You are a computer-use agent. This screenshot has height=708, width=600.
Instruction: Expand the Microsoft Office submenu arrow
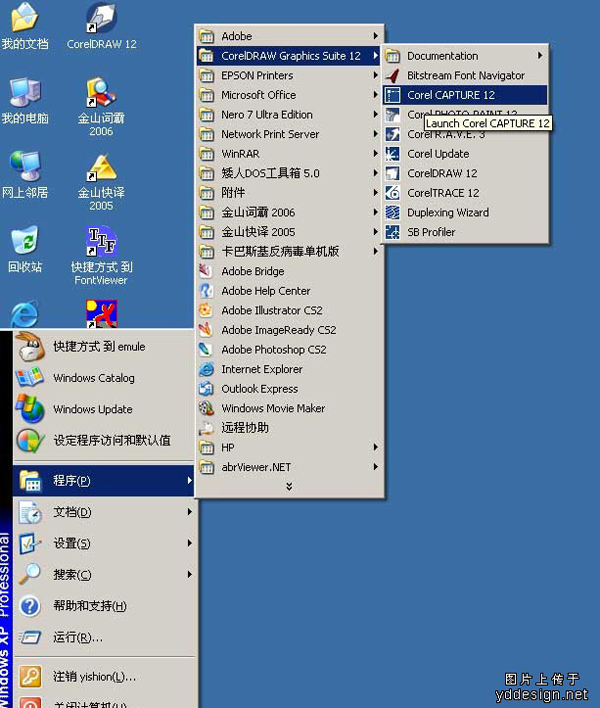pos(375,95)
